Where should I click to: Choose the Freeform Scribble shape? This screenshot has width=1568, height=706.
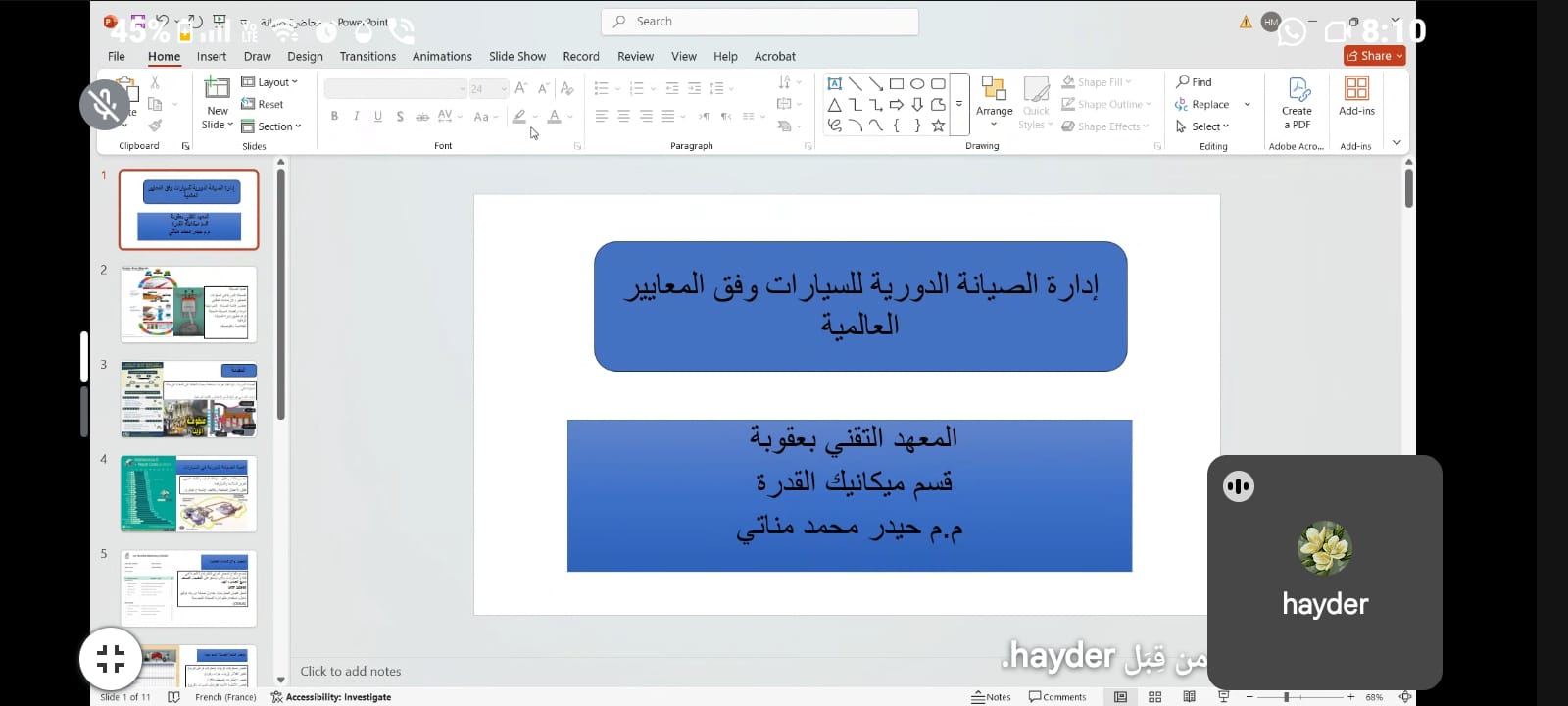pos(834,126)
